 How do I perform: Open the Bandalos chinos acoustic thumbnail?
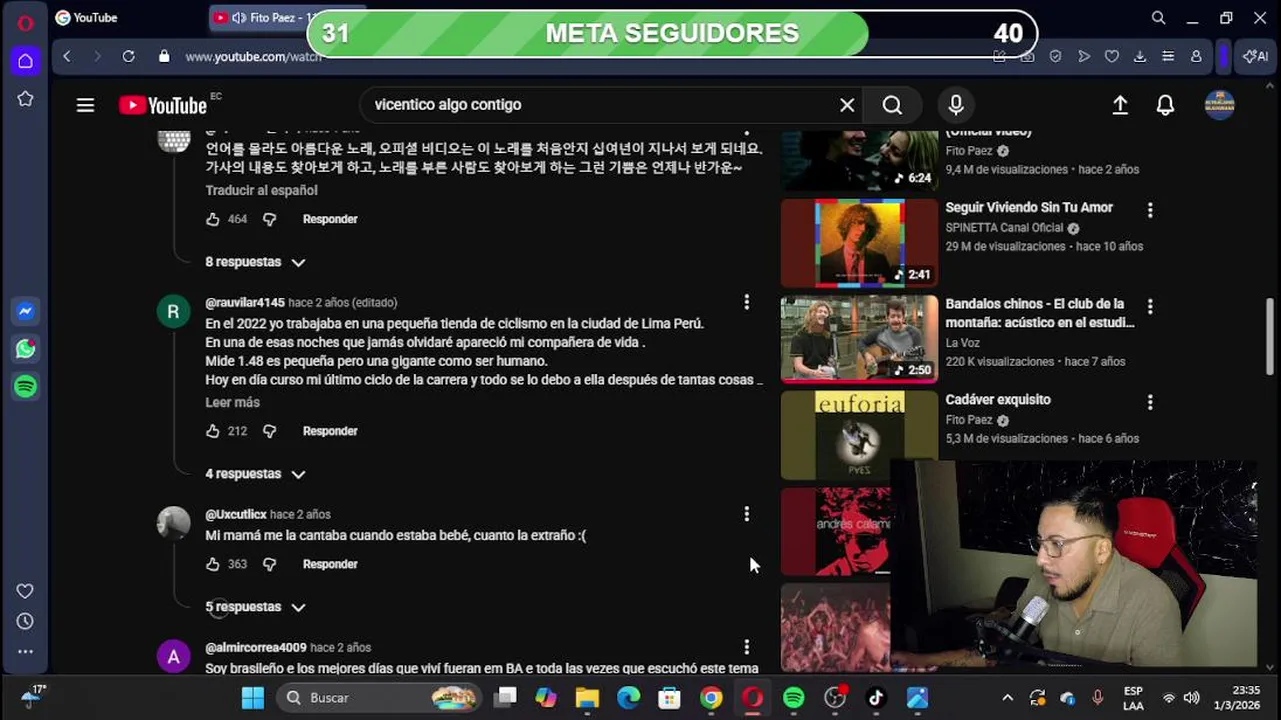(859, 339)
